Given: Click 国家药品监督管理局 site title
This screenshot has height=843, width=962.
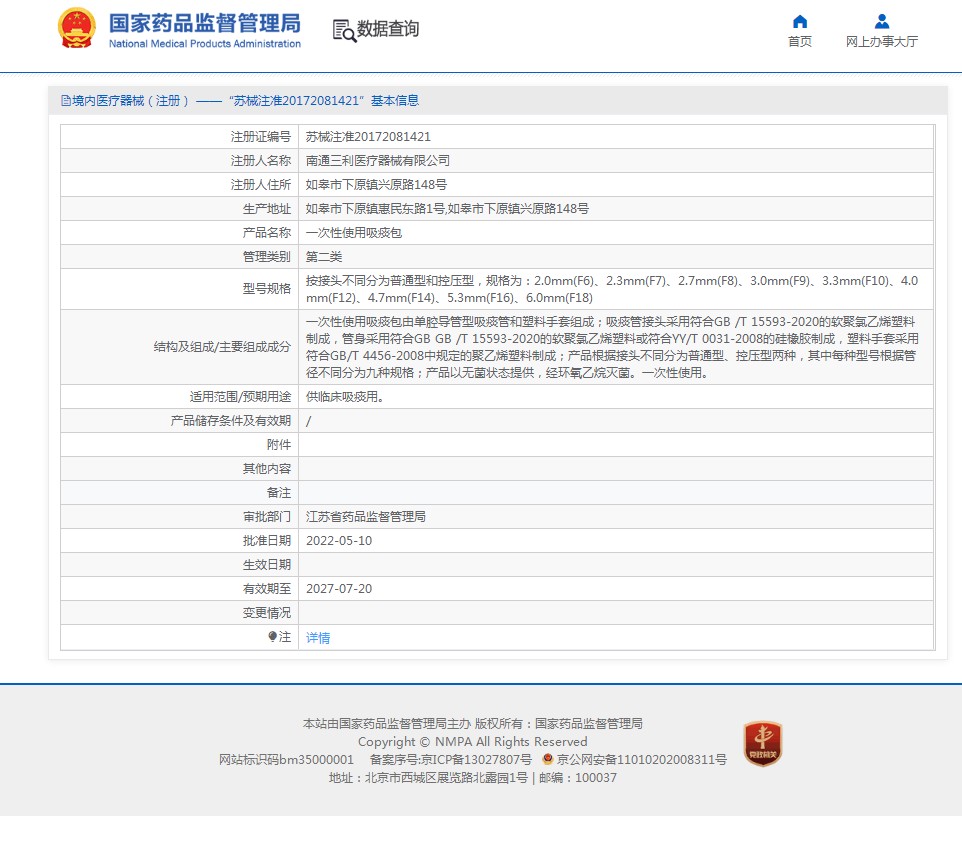Looking at the screenshot, I should (x=205, y=23).
